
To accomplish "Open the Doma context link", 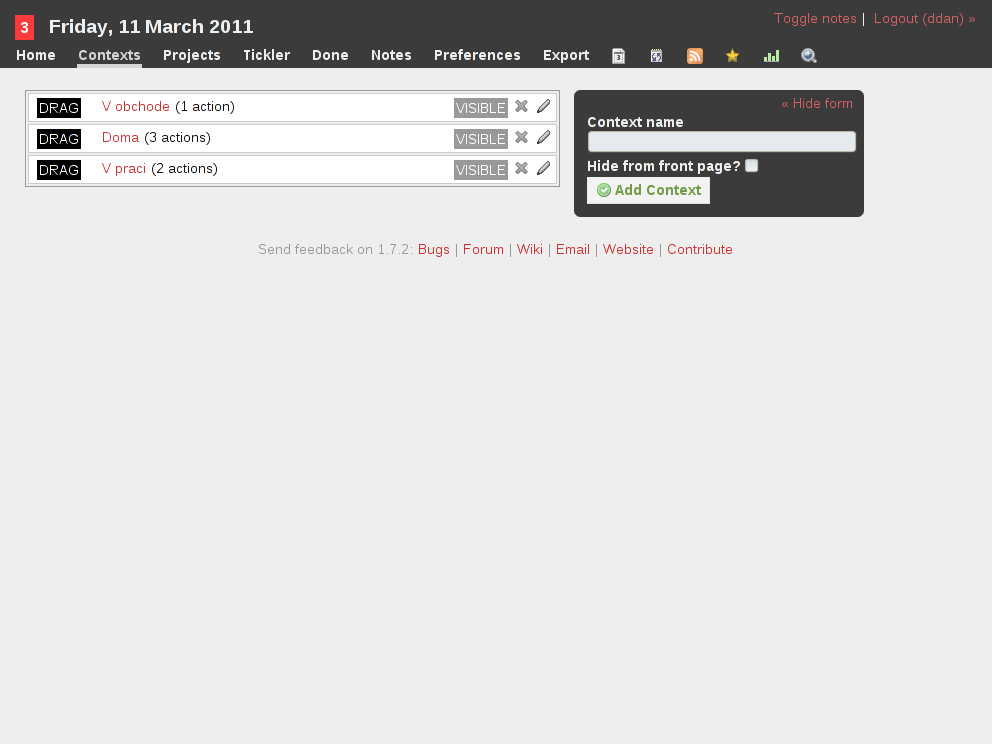I will pos(120,137).
